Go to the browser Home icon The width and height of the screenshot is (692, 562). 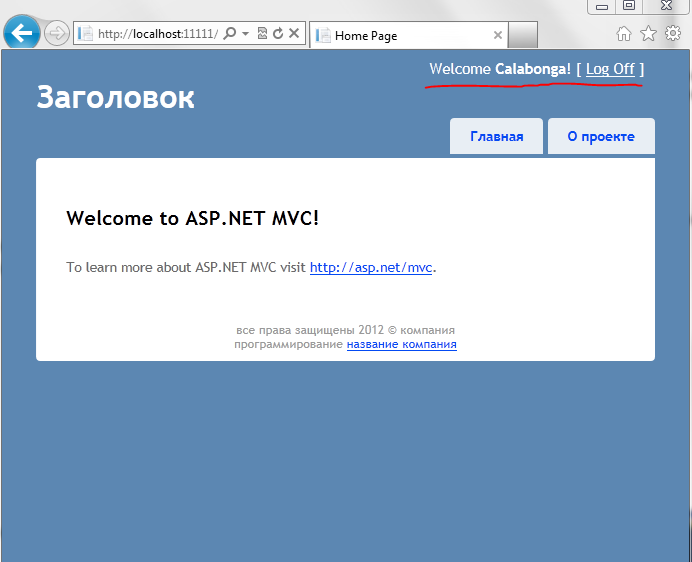624,34
